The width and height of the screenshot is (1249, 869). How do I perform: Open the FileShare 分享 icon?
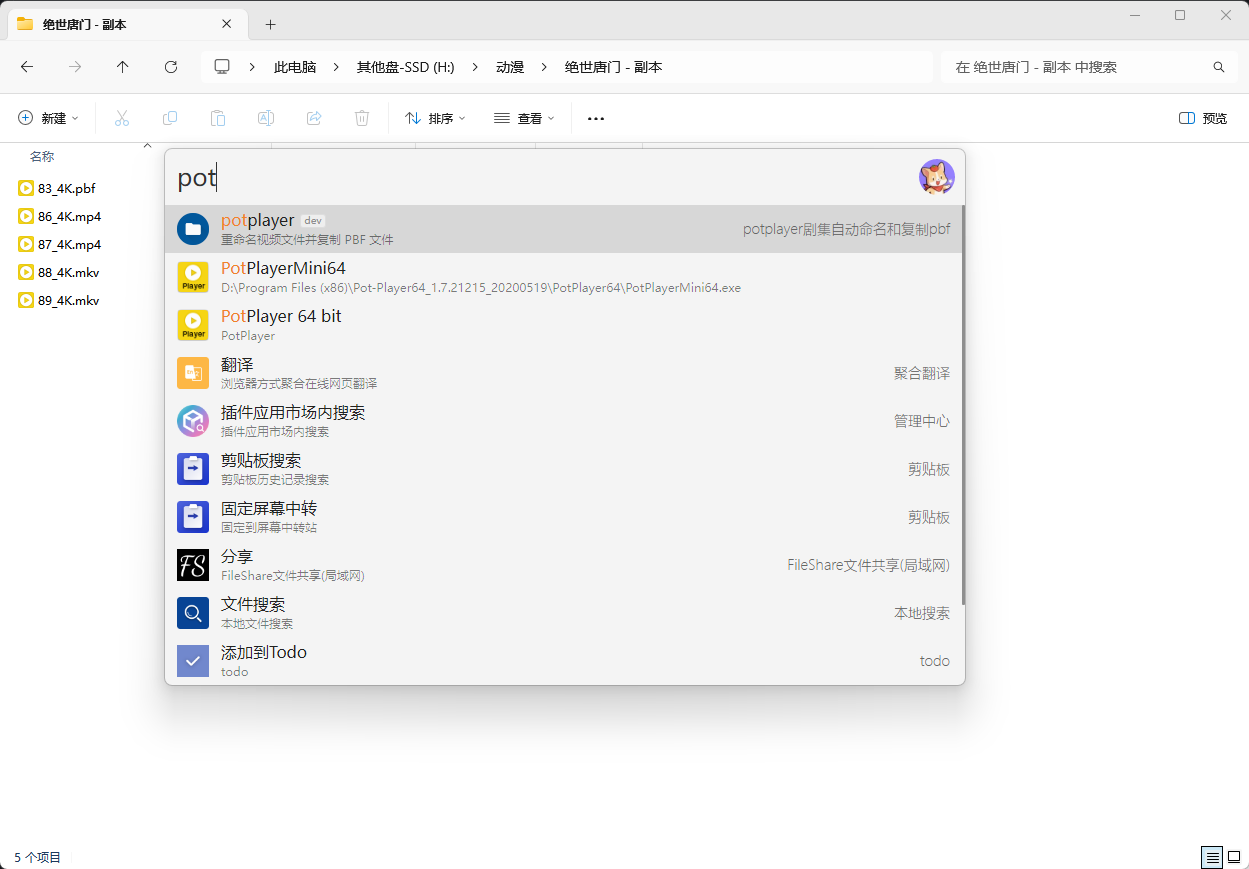(x=193, y=565)
